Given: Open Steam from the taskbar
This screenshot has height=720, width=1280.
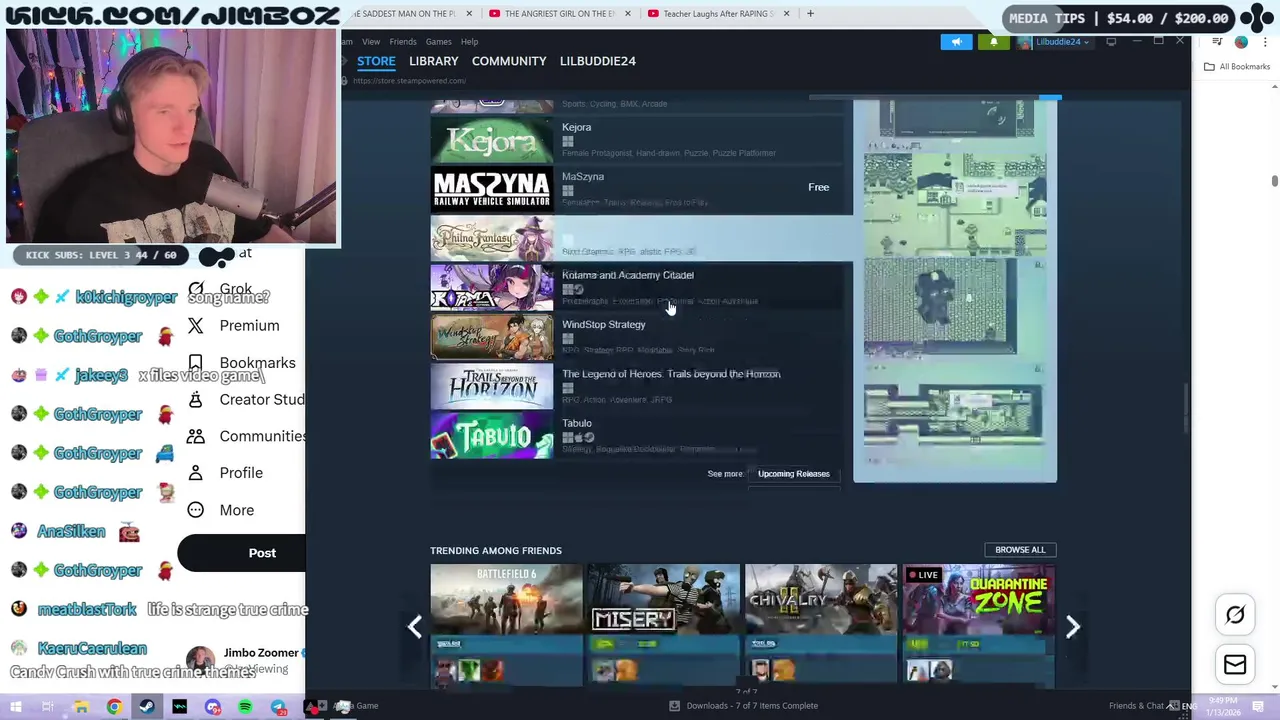Looking at the screenshot, I should pos(147,707).
